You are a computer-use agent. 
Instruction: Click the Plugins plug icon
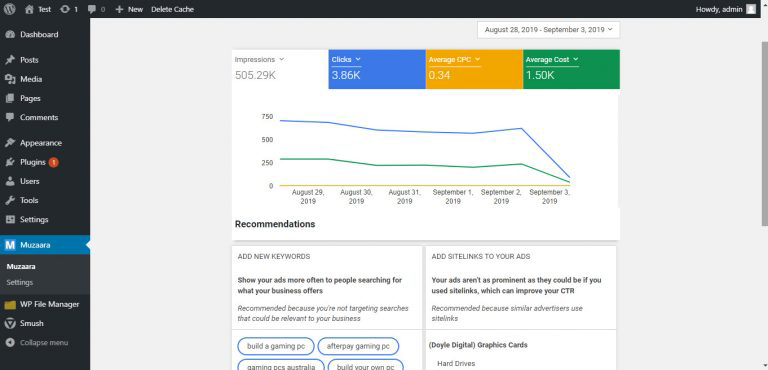(x=10, y=162)
